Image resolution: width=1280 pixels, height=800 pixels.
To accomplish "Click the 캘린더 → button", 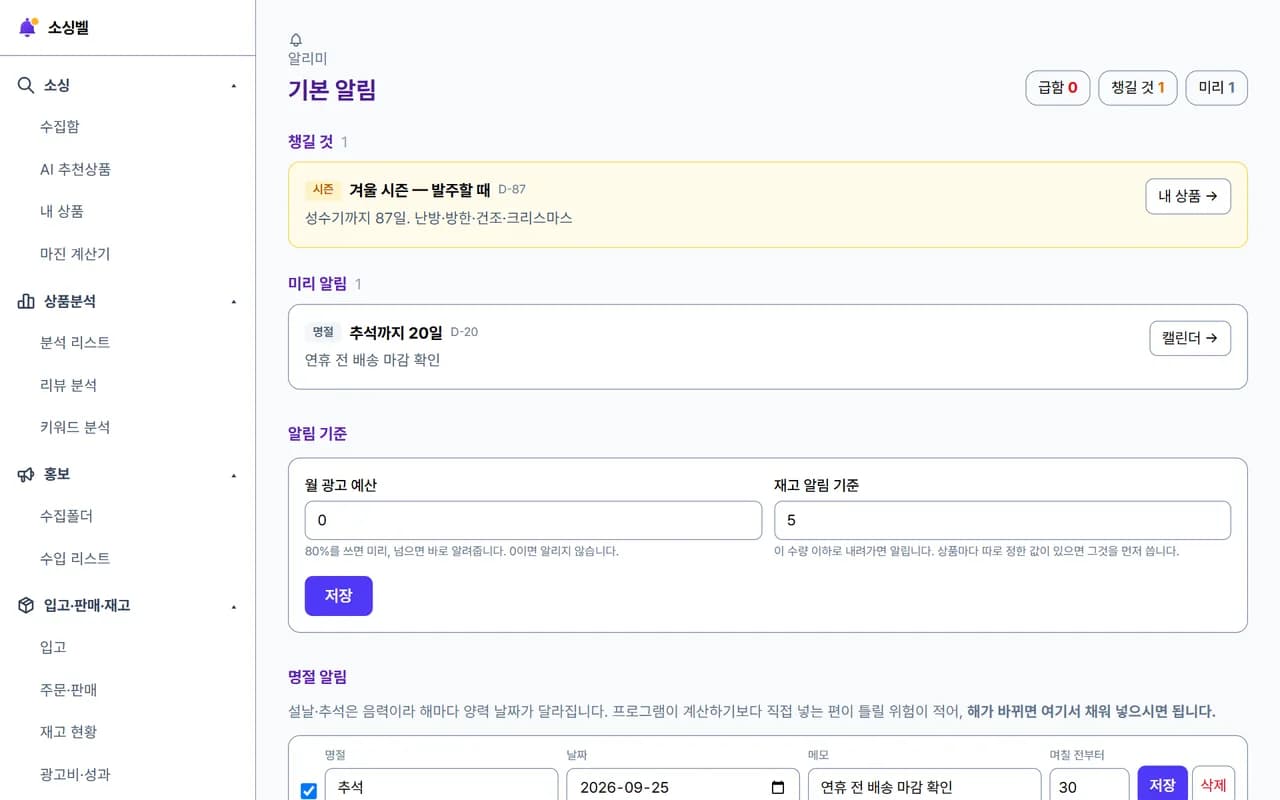I will tap(1190, 338).
